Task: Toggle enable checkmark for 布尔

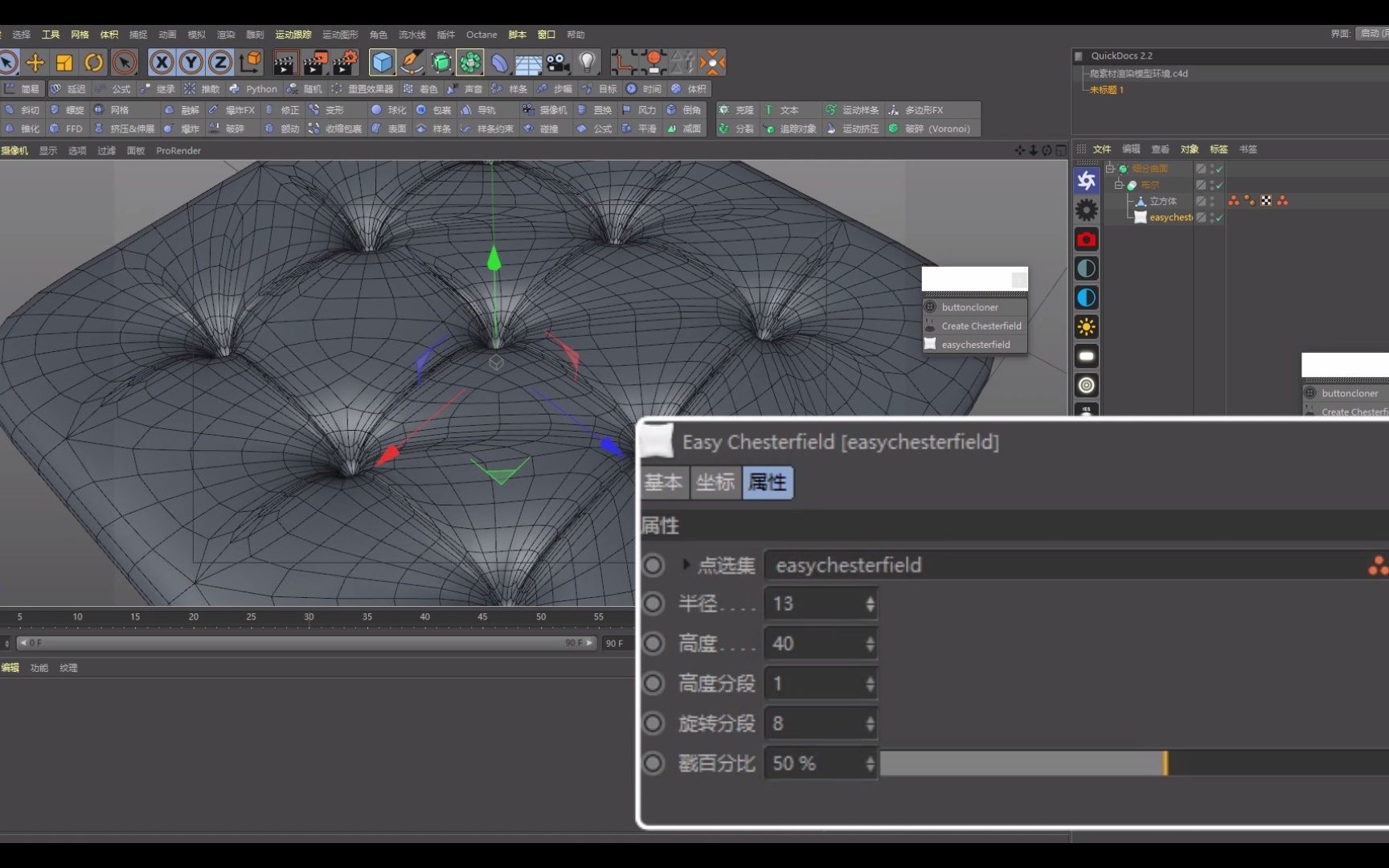Action: click(1219, 185)
